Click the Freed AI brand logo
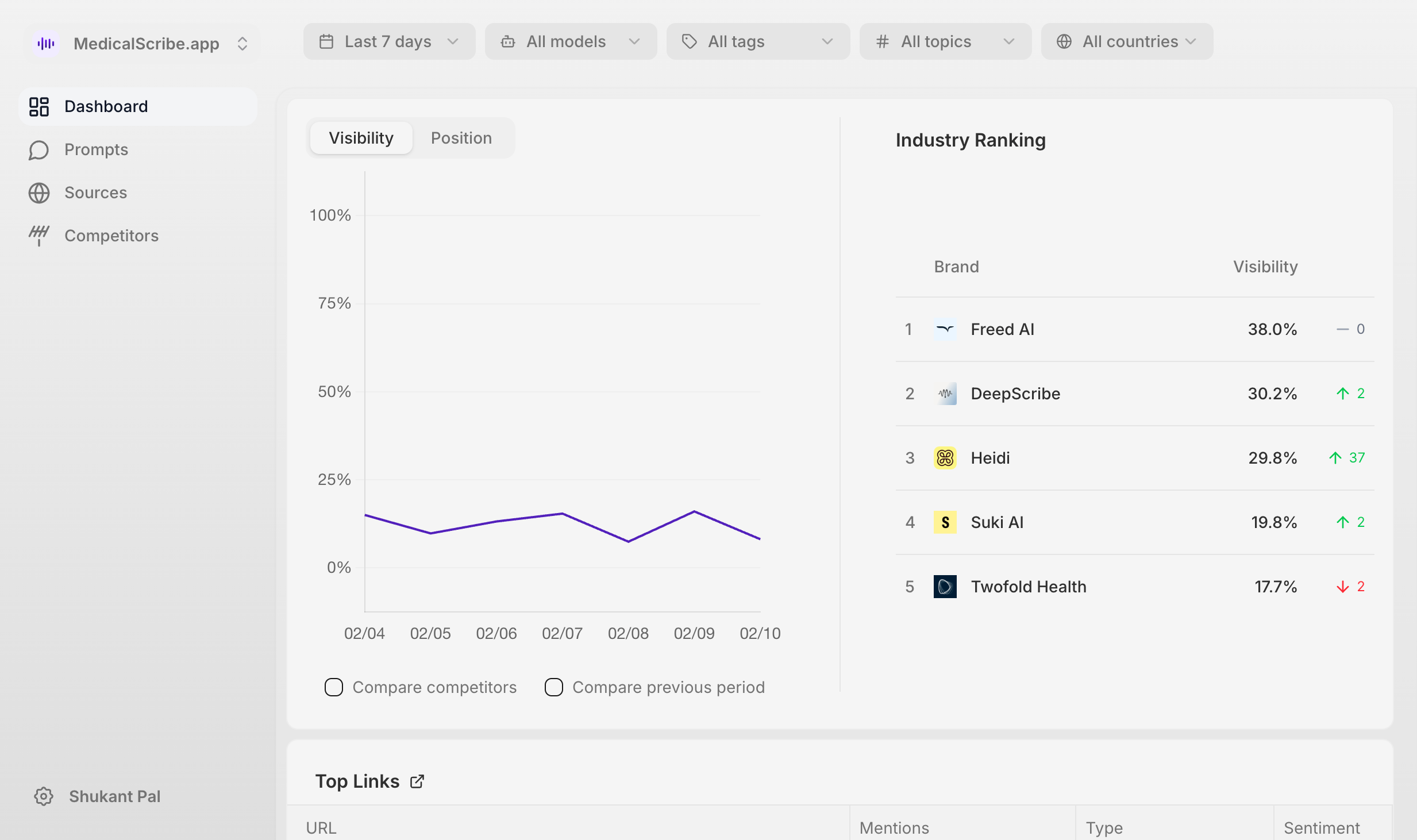1417x840 pixels. pyautogui.click(x=945, y=329)
